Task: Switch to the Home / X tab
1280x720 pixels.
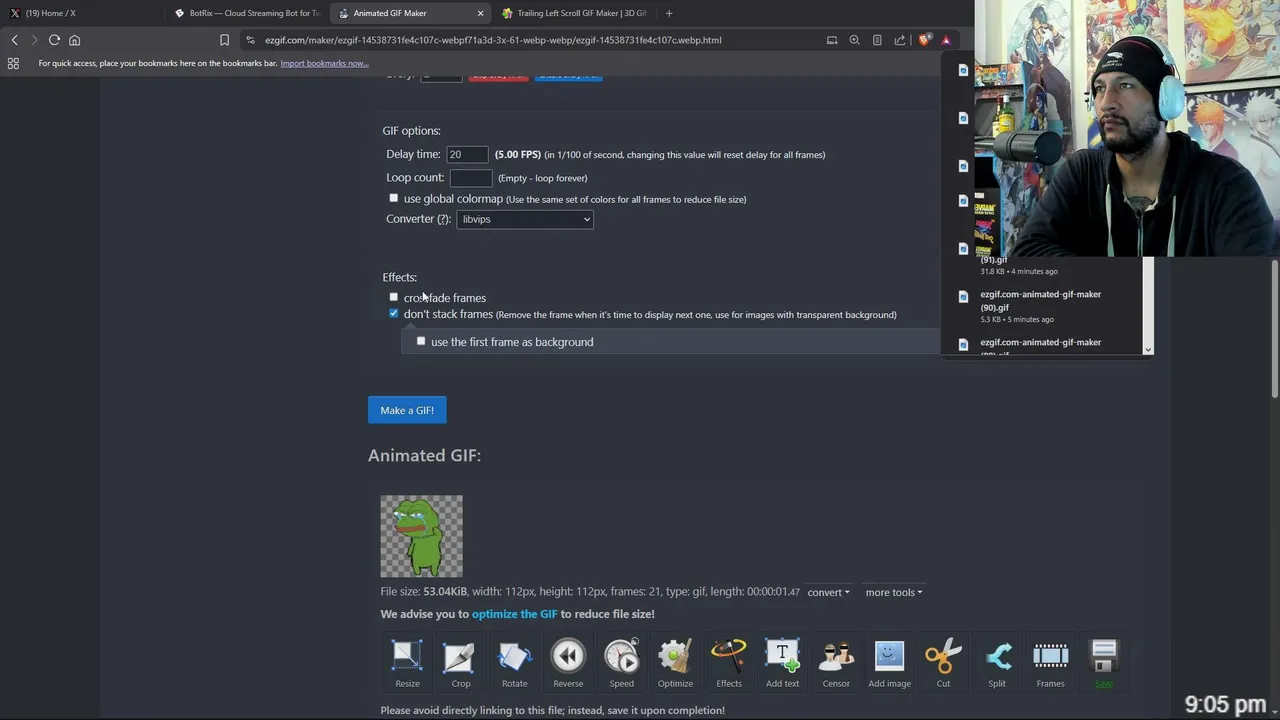Action: (x=80, y=13)
